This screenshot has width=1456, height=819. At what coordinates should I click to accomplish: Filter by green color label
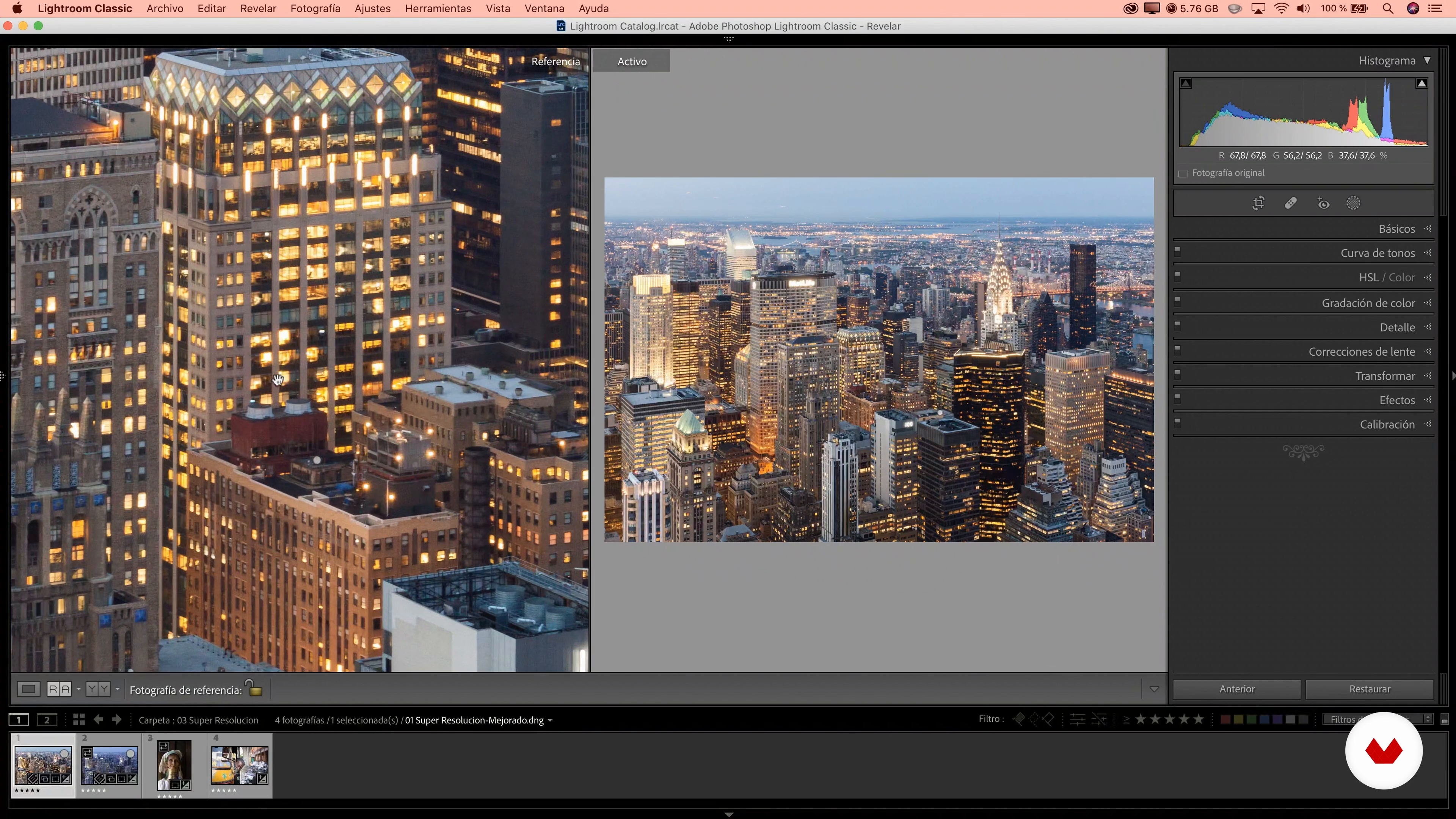point(1251,720)
